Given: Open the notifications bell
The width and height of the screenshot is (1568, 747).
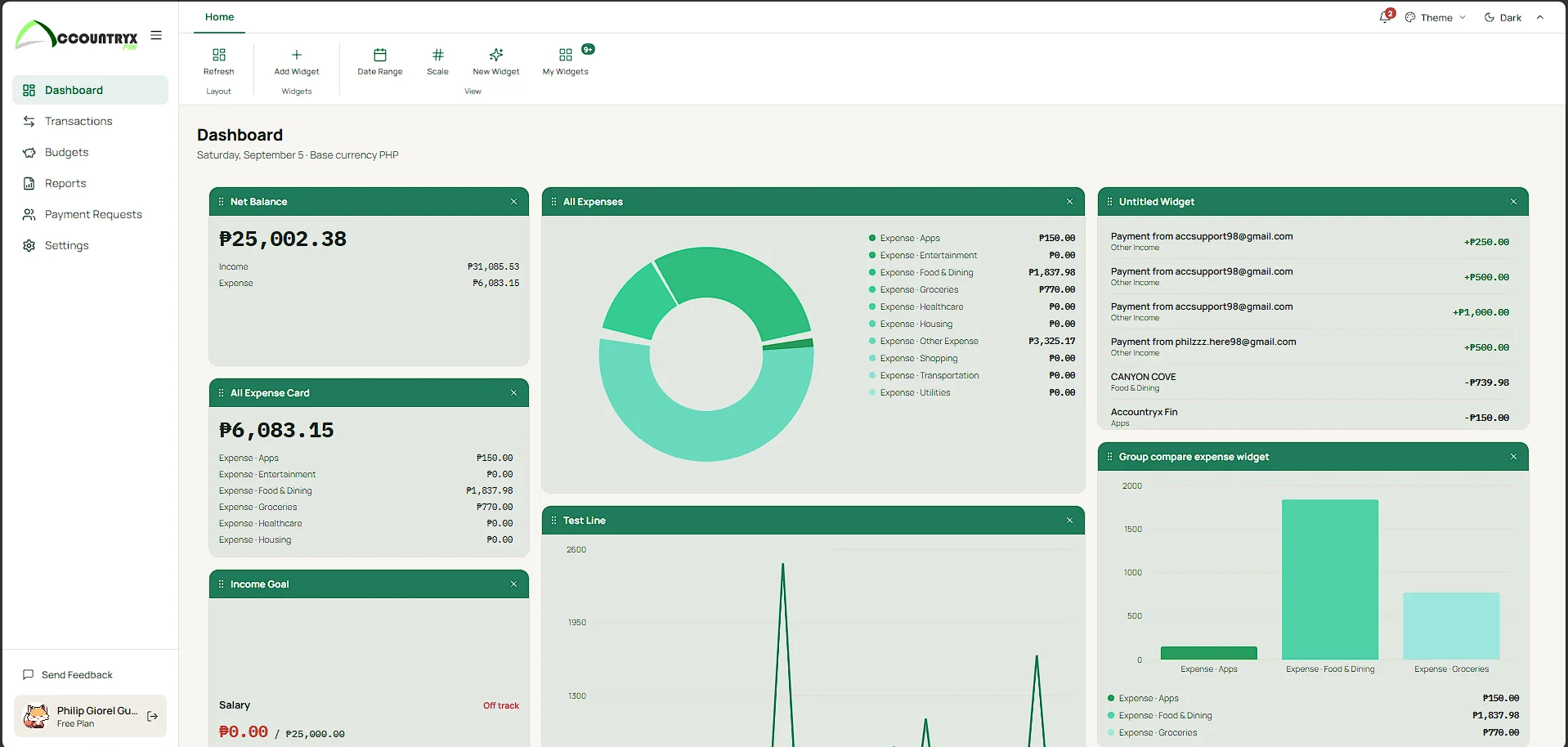Looking at the screenshot, I should [x=1385, y=17].
